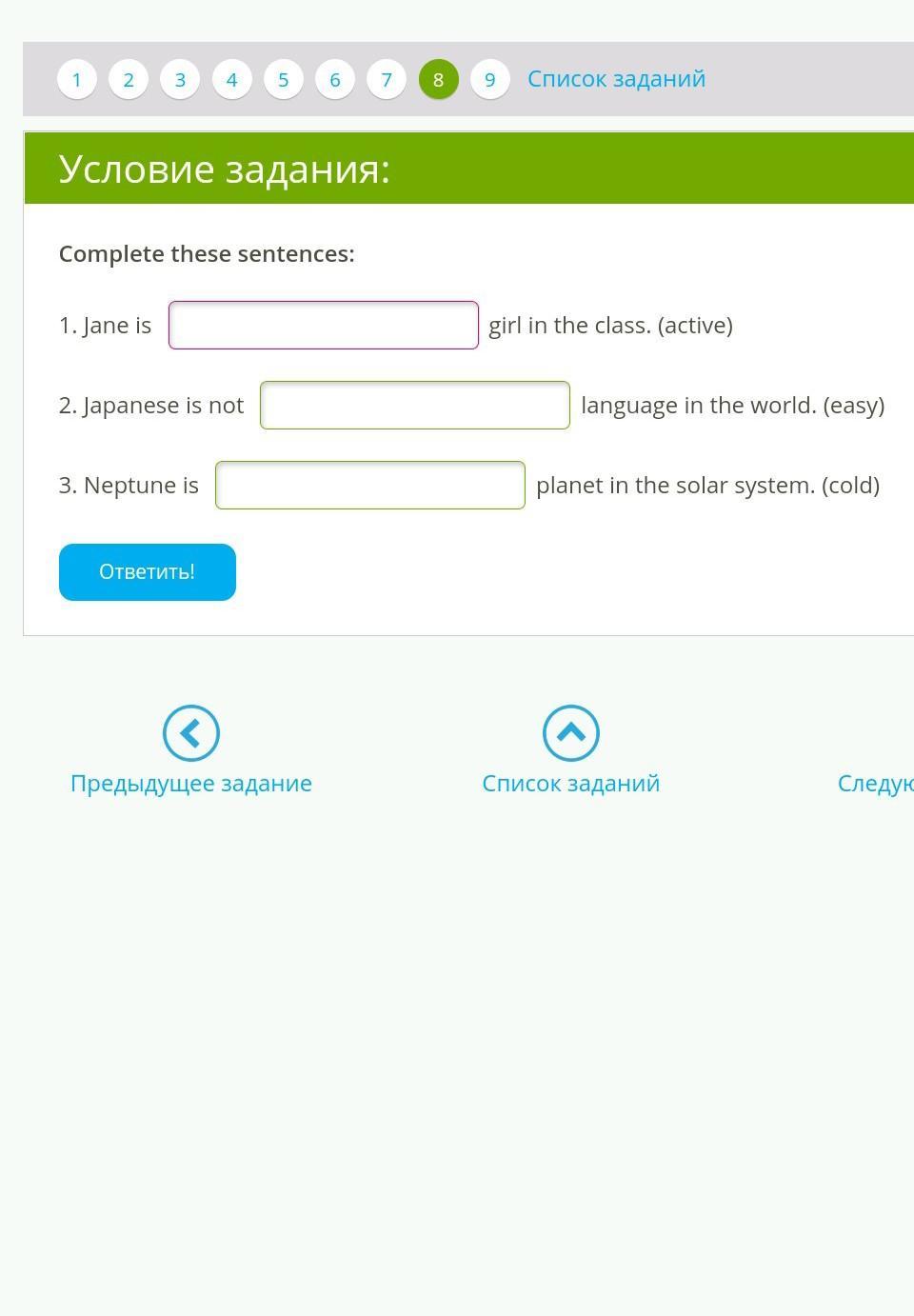Click the up-arrow task list icon

tap(571, 733)
